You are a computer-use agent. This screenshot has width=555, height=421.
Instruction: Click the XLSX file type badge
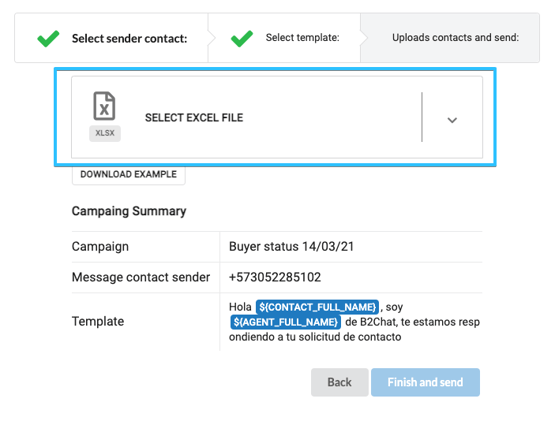tap(105, 133)
